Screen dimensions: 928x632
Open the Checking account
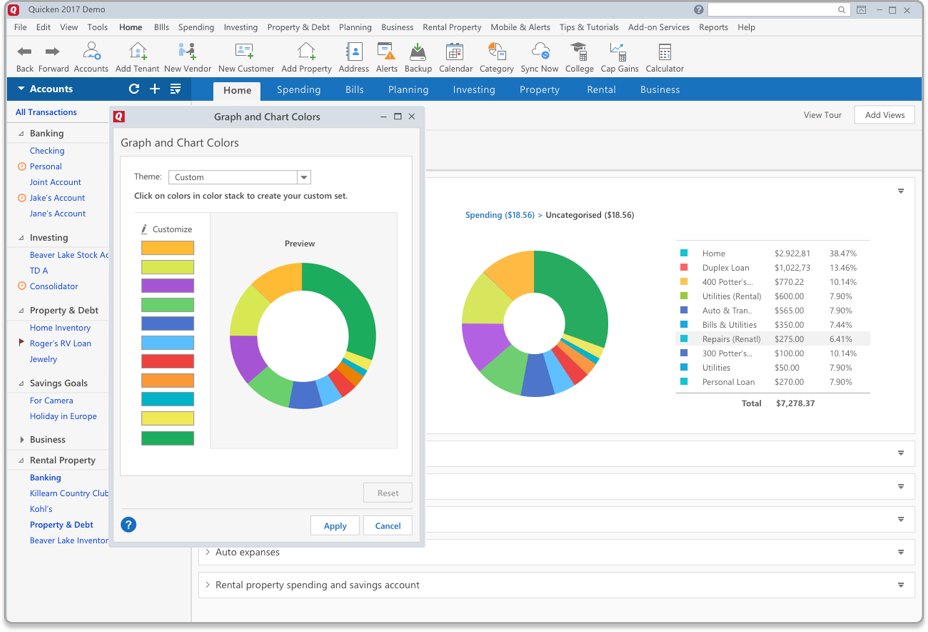click(47, 151)
